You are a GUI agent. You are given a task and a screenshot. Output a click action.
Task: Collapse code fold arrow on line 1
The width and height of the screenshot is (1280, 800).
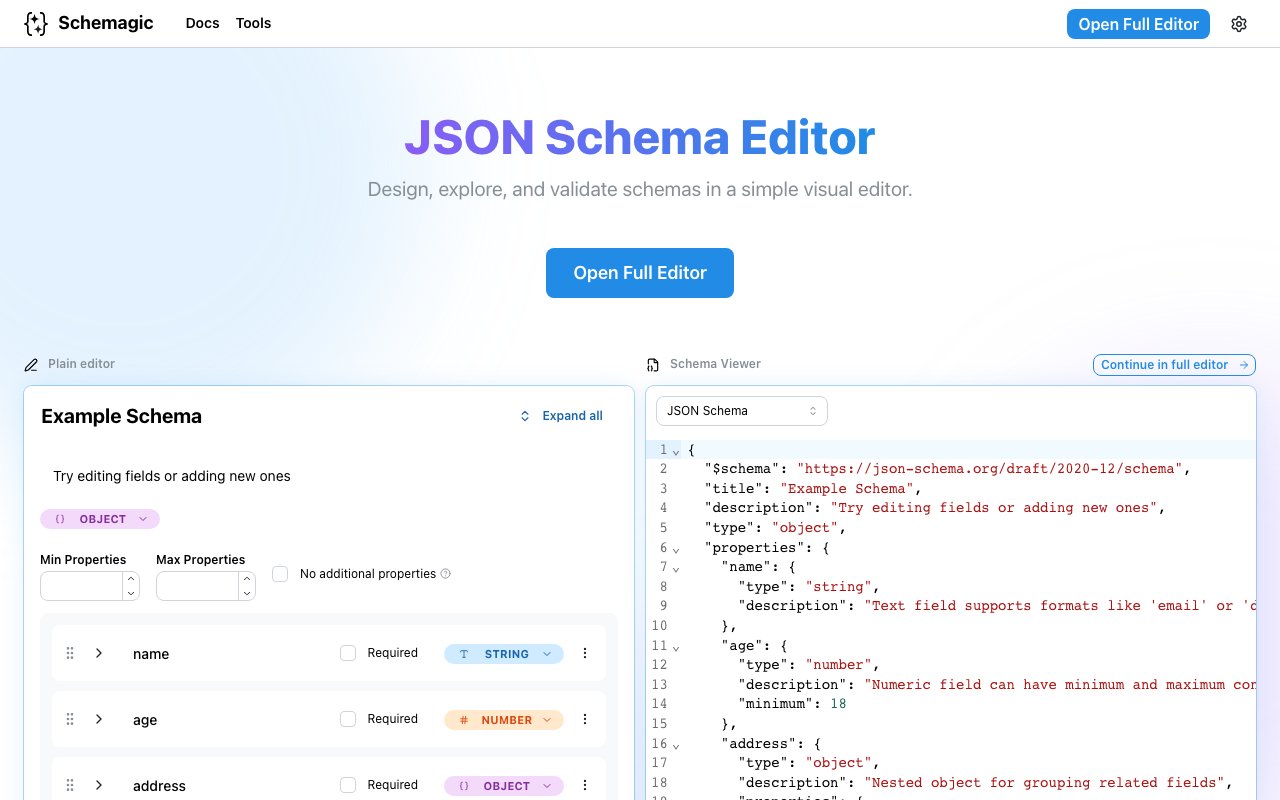click(x=676, y=452)
